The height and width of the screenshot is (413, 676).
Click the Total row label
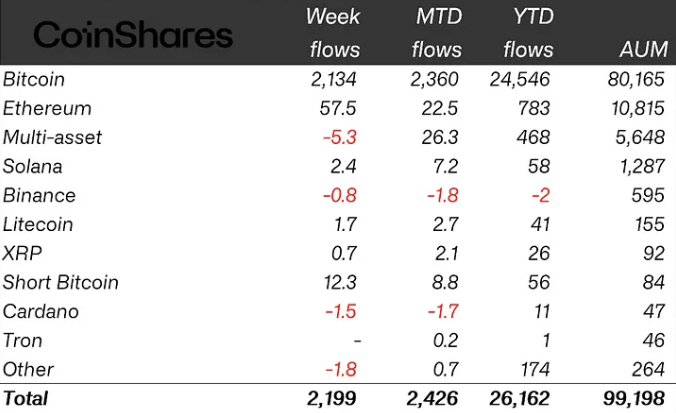click(25, 398)
